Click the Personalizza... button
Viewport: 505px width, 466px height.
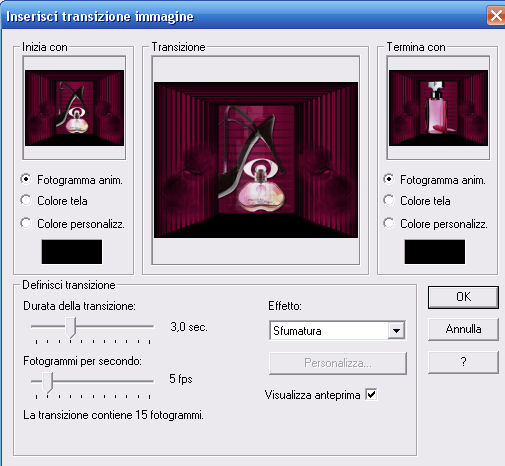coord(338,363)
